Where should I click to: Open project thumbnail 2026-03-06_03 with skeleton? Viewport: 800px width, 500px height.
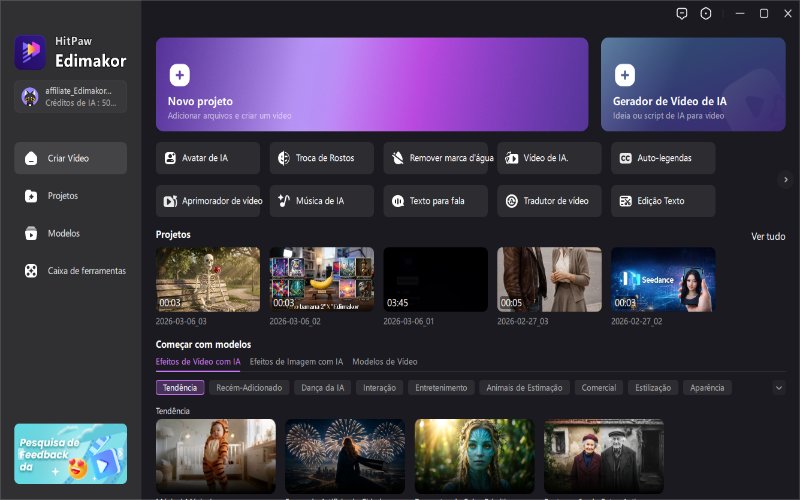tap(208, 280)
